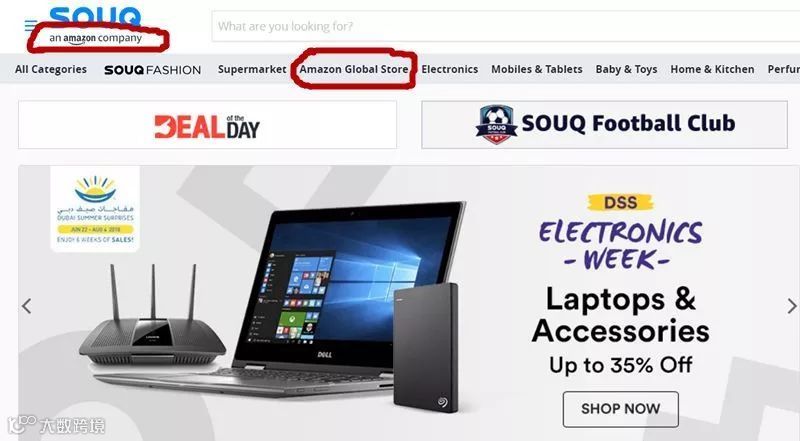Select the Supermarket nav item
This screenshot has width=800, height=441.
(x=252, y=69)
